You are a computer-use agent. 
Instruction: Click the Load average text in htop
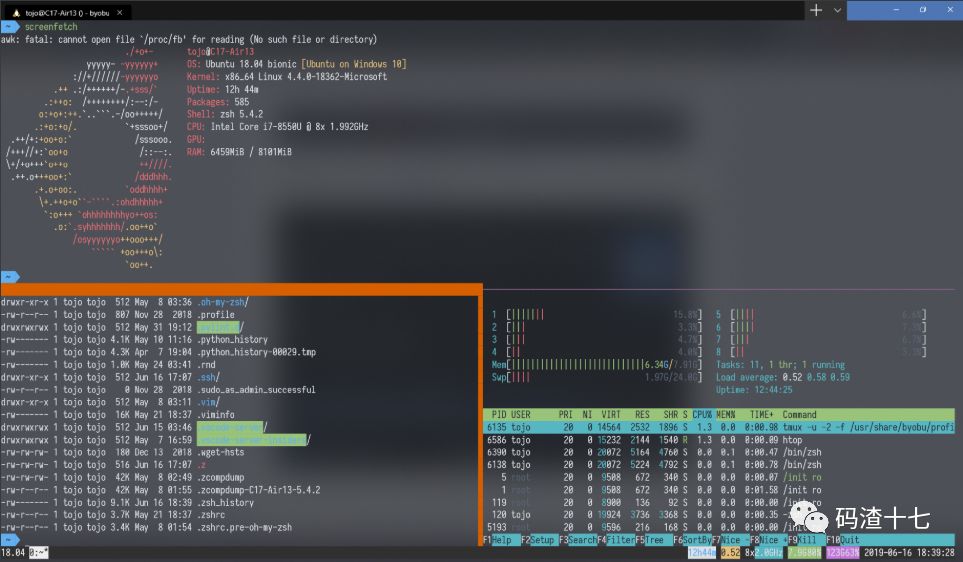coord(782,377)
